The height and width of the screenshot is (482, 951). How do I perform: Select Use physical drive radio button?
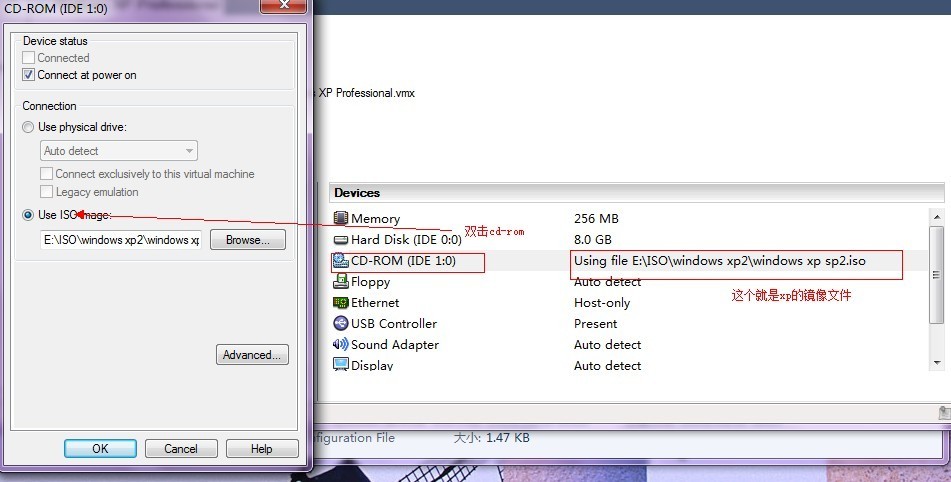28,127
